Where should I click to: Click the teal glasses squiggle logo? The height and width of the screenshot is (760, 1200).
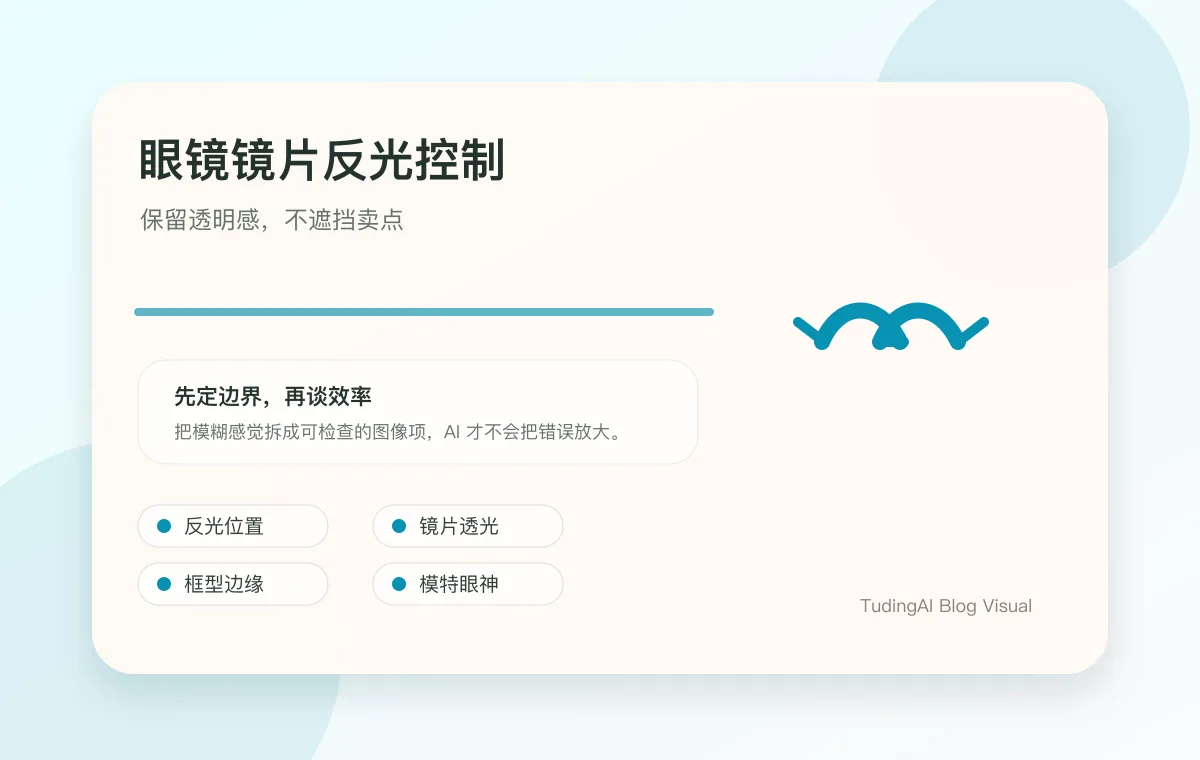(890, 325)
